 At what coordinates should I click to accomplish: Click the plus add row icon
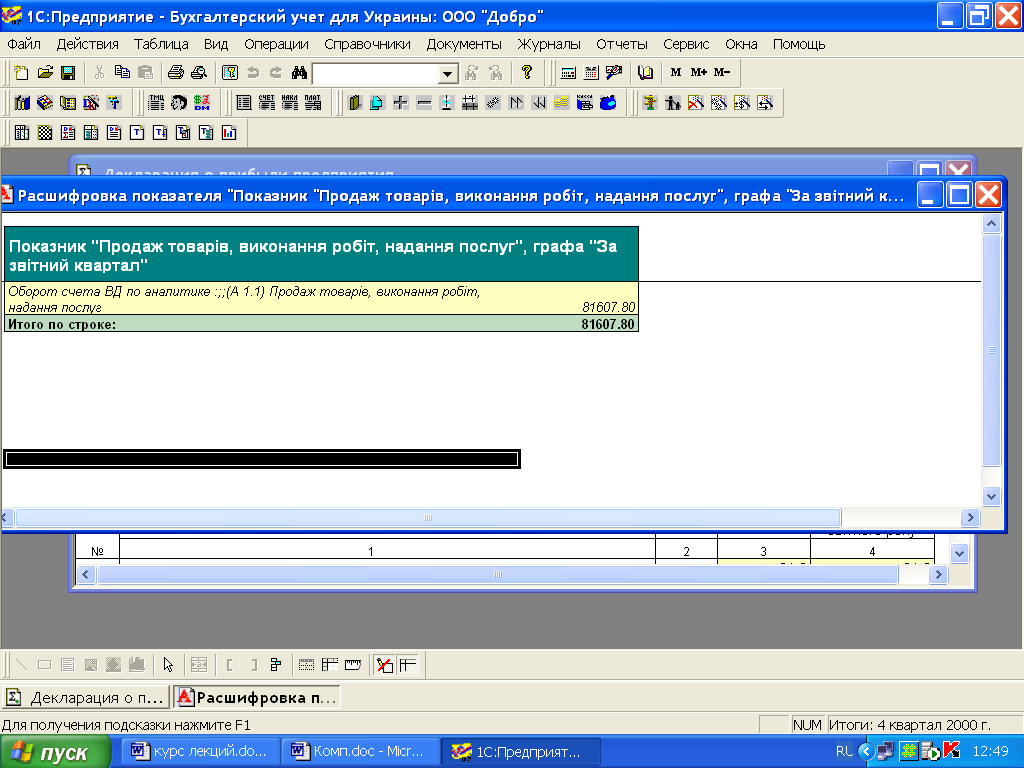tap(400, 103)
